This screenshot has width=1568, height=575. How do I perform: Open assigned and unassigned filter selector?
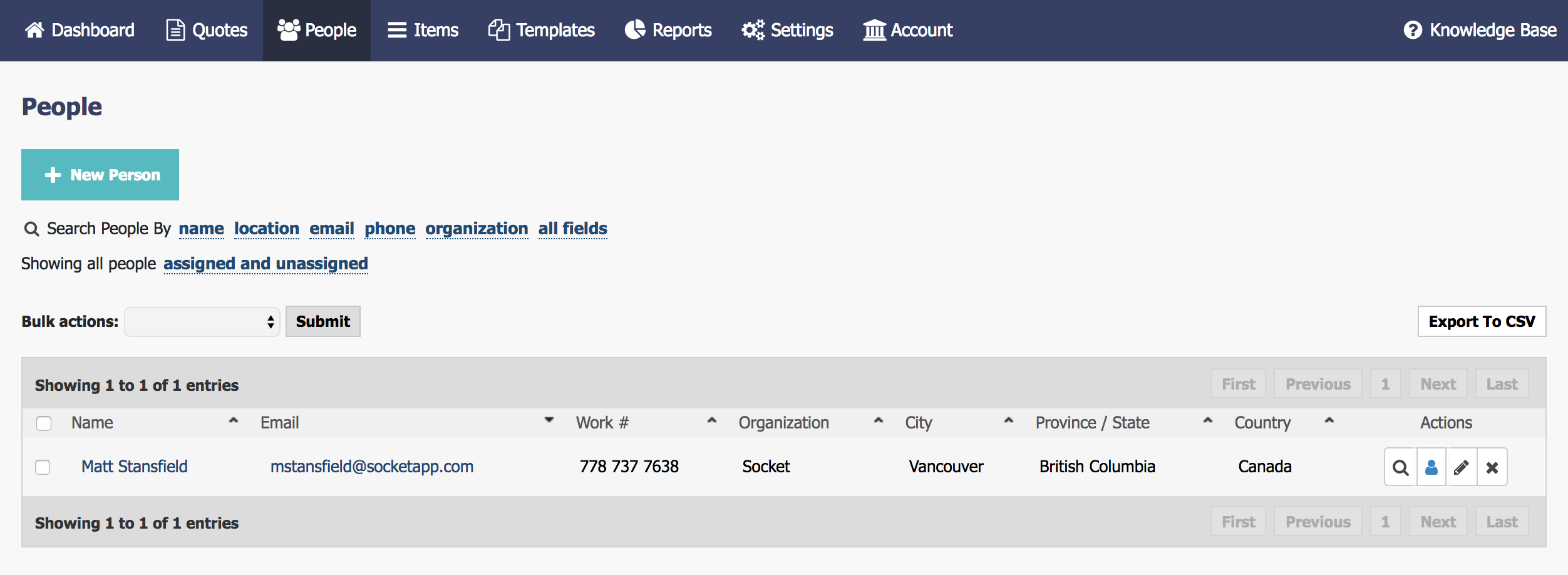pyautogui.click(x=266, y=264)
